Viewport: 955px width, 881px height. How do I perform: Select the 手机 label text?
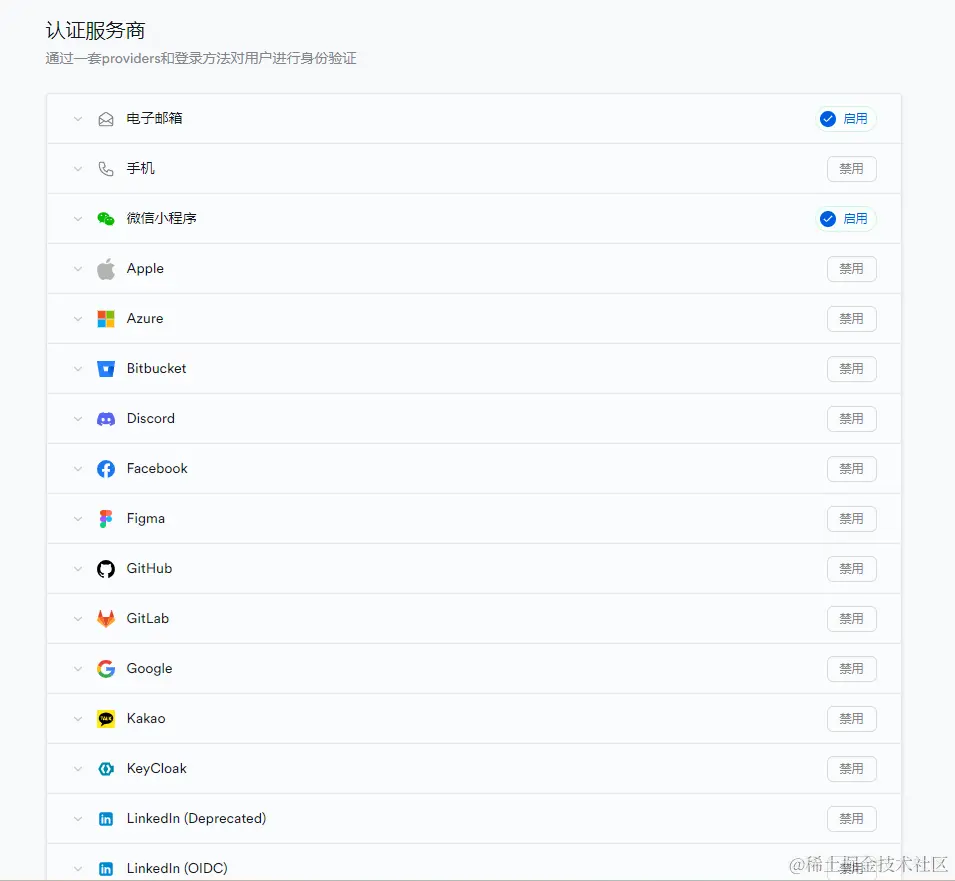click(x=141, y=168)
